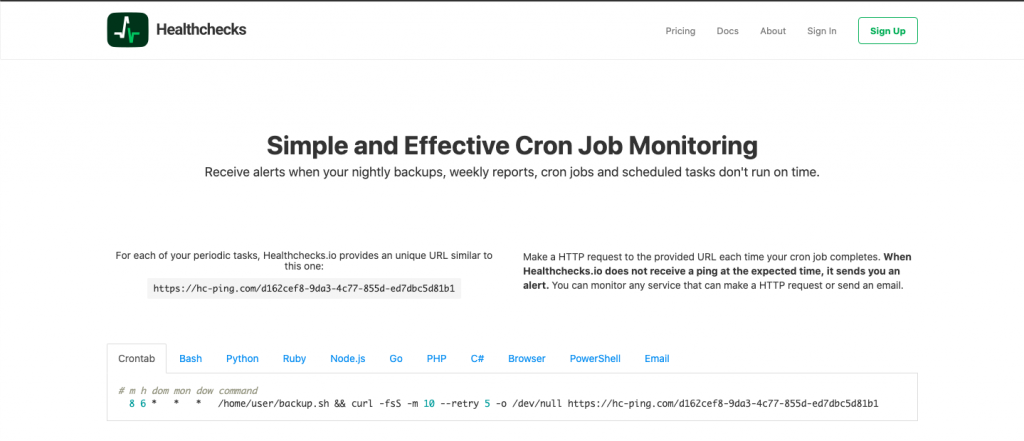The width and height of the screenshot is (1024, 441).
Task: Switch to the Python tab
Action: [x=242, y=359]
